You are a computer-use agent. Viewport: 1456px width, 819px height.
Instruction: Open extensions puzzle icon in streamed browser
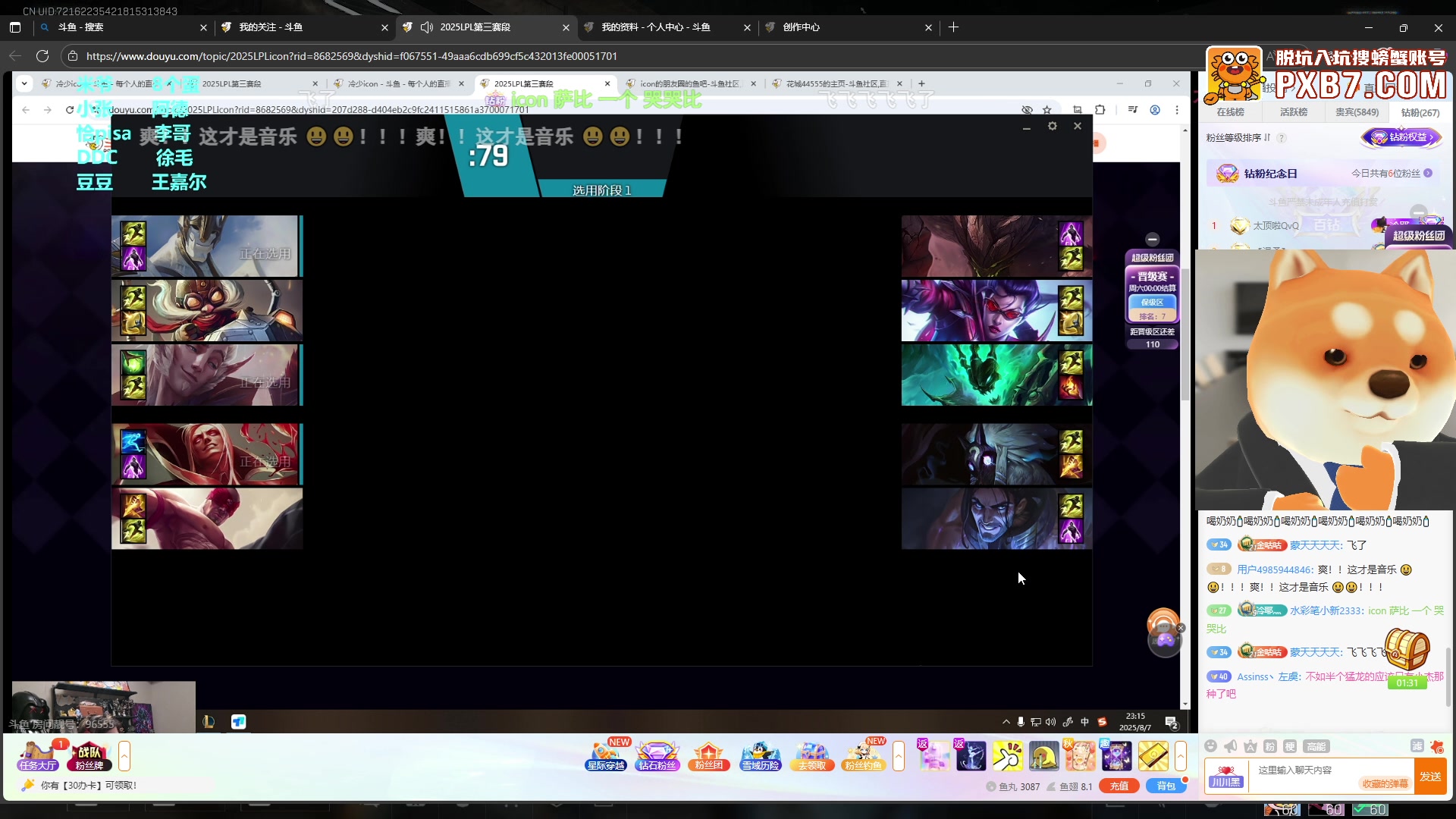point(1100,110)
